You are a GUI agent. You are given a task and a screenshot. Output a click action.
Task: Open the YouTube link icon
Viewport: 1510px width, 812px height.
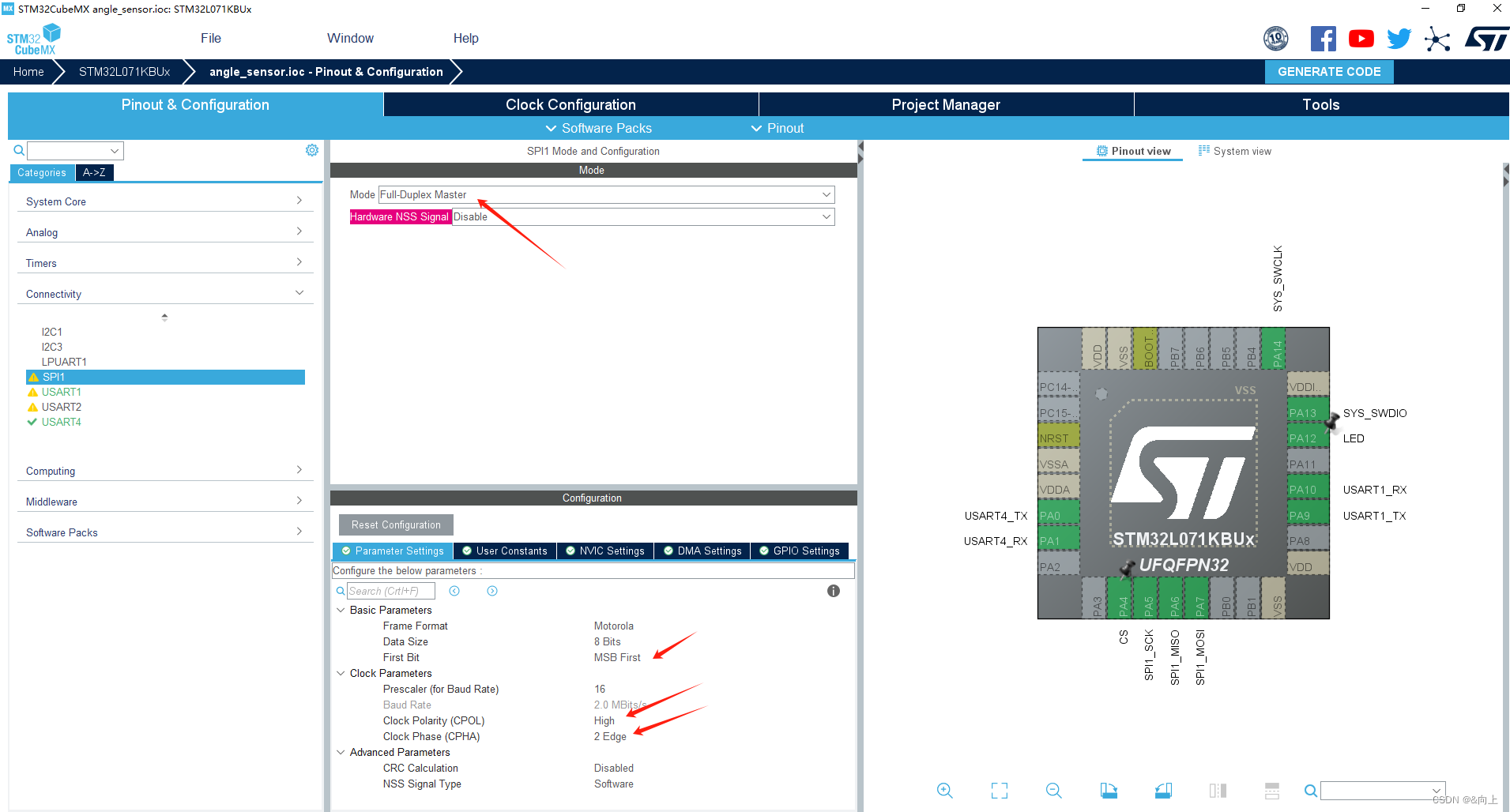pyautogui.click(x=1361, y=39)
